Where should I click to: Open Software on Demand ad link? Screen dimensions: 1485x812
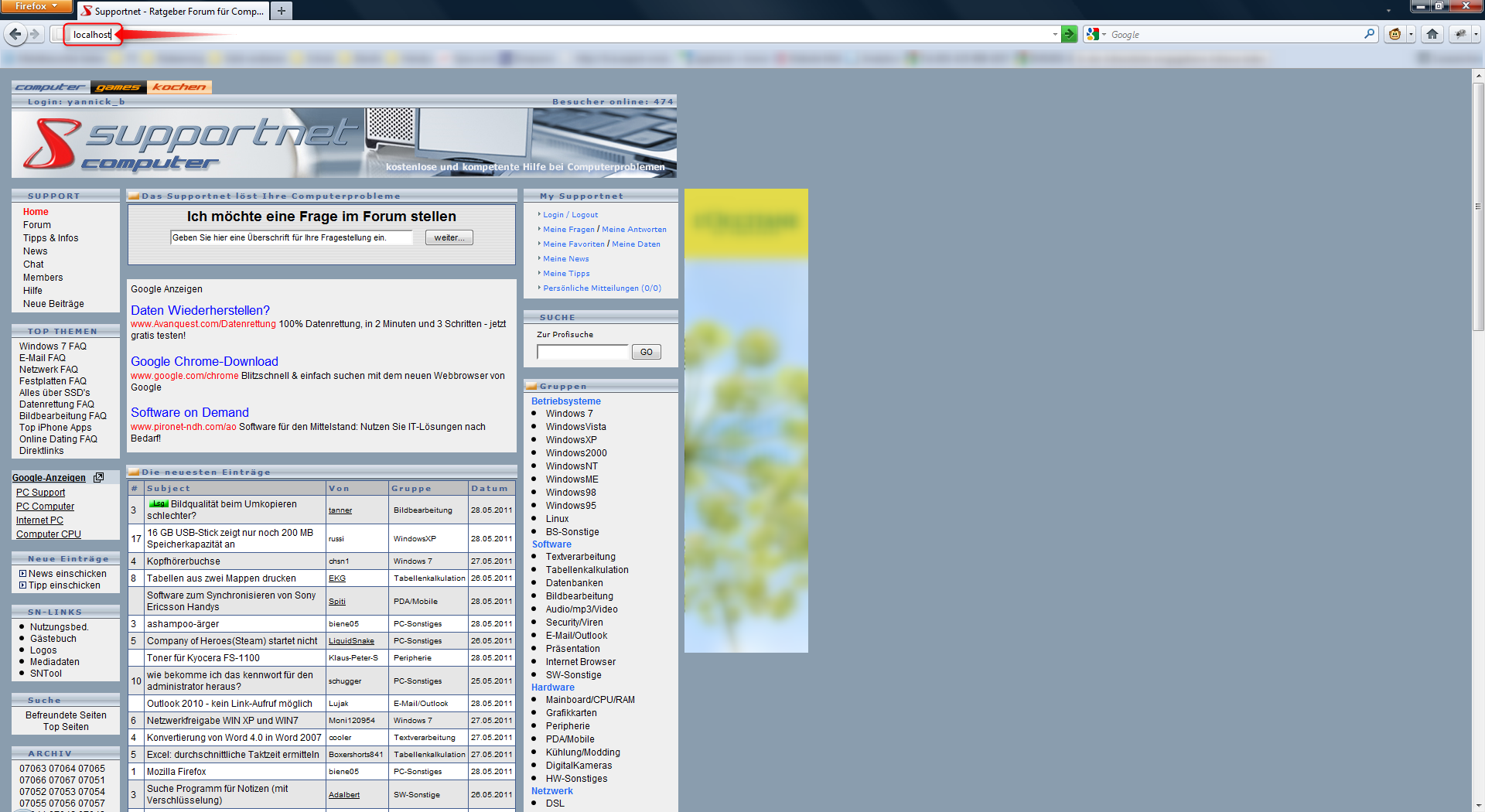189,412
